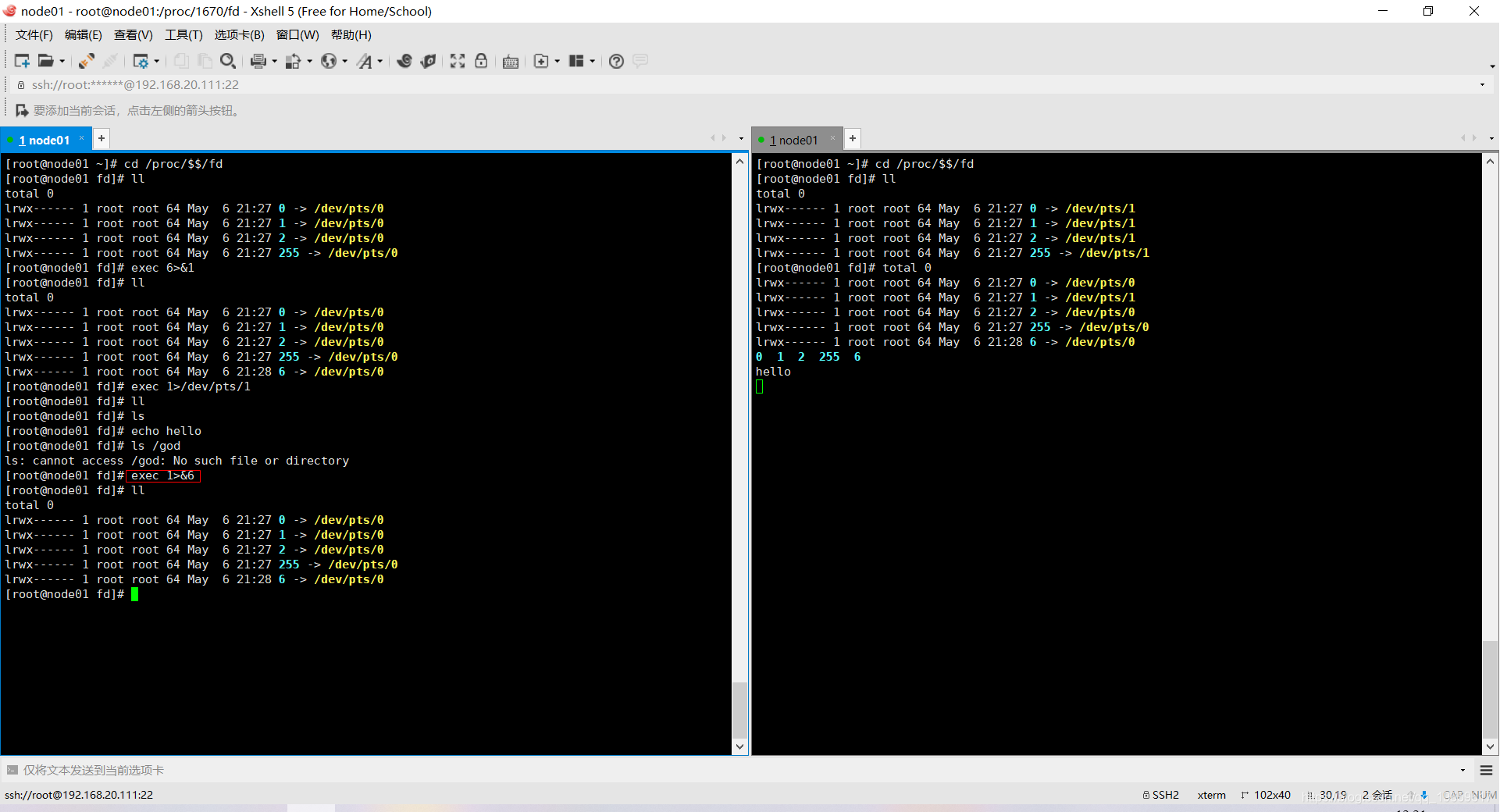Click the Find magnifier icon
This screenshot has height=812, width=1500.
[228, 61]
